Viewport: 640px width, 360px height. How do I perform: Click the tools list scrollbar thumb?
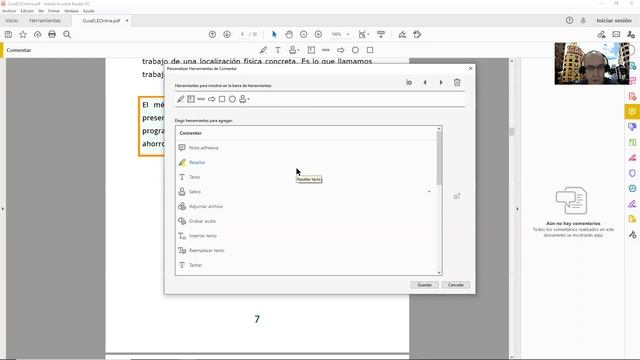[439, 158]
